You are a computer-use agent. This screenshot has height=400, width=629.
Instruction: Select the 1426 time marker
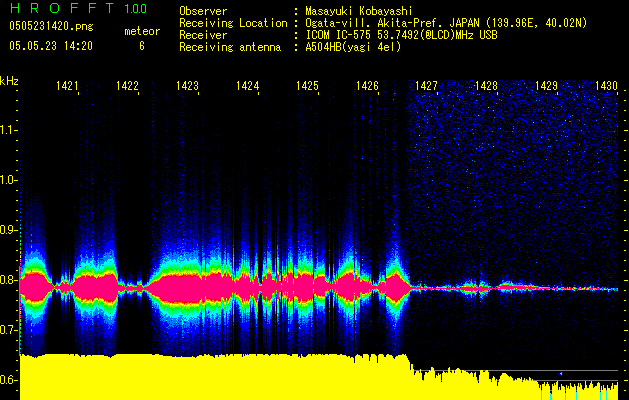coord(367,86)
